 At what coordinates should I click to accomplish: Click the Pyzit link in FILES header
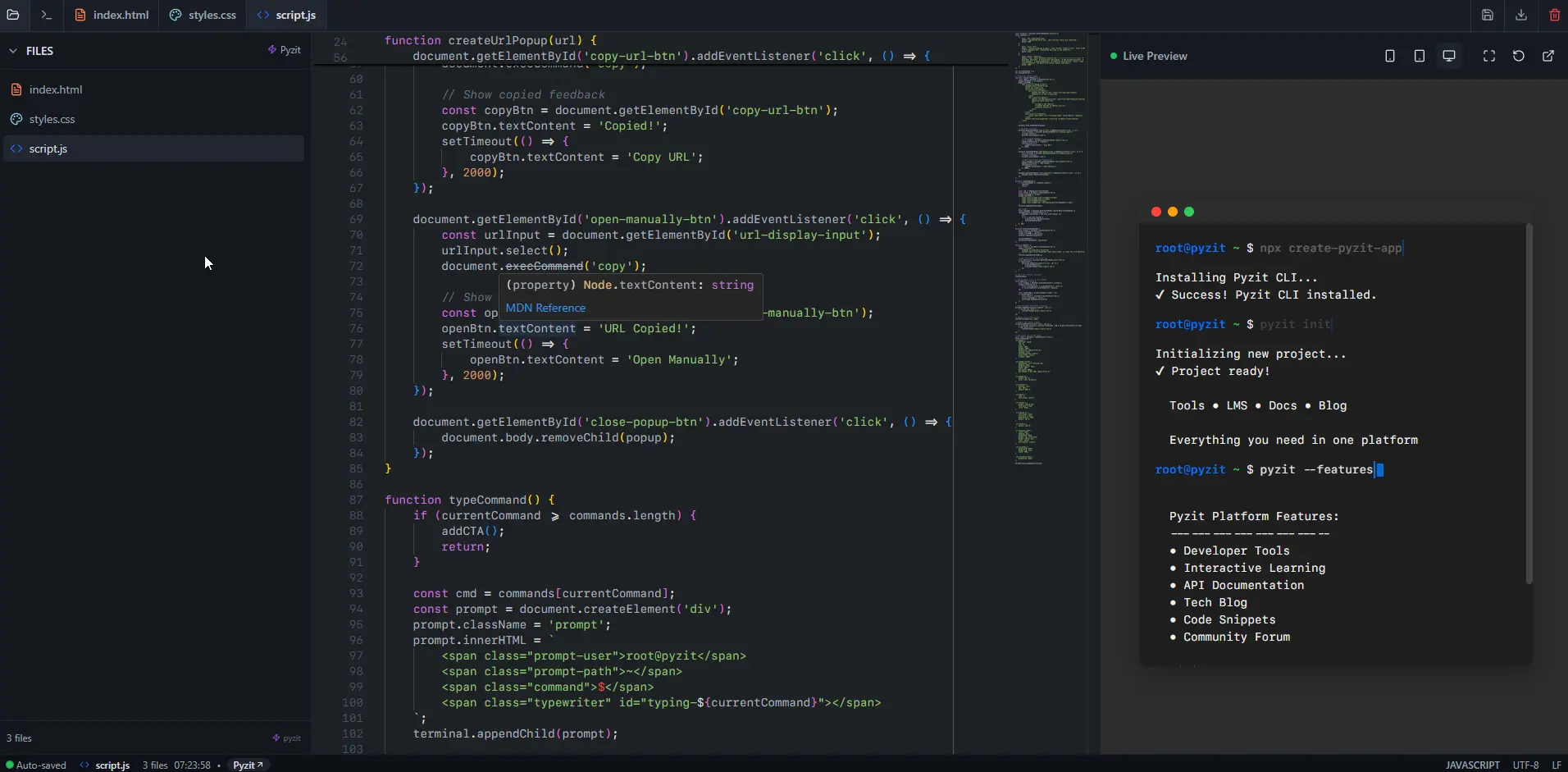click(x=285, y=50)
